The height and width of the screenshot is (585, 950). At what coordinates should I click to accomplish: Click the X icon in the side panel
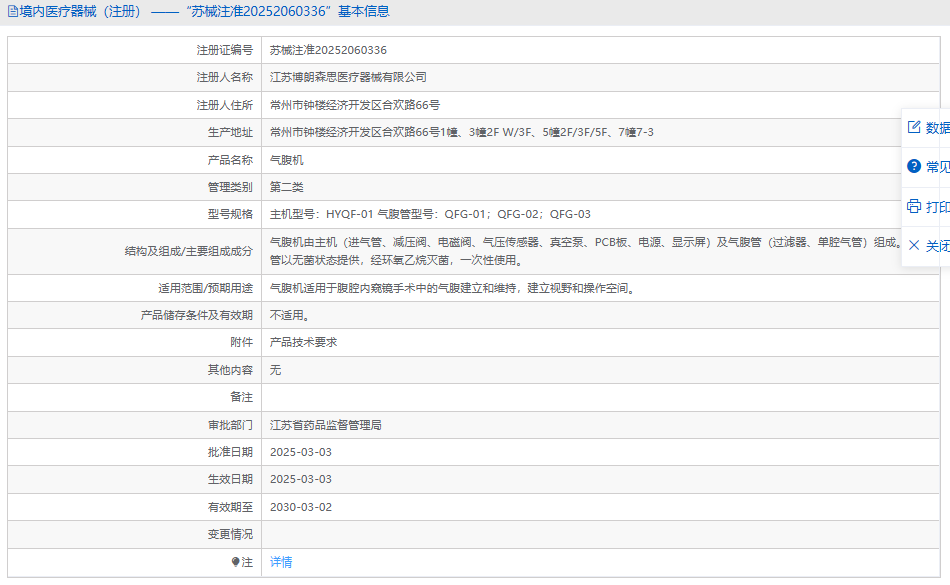913,245
